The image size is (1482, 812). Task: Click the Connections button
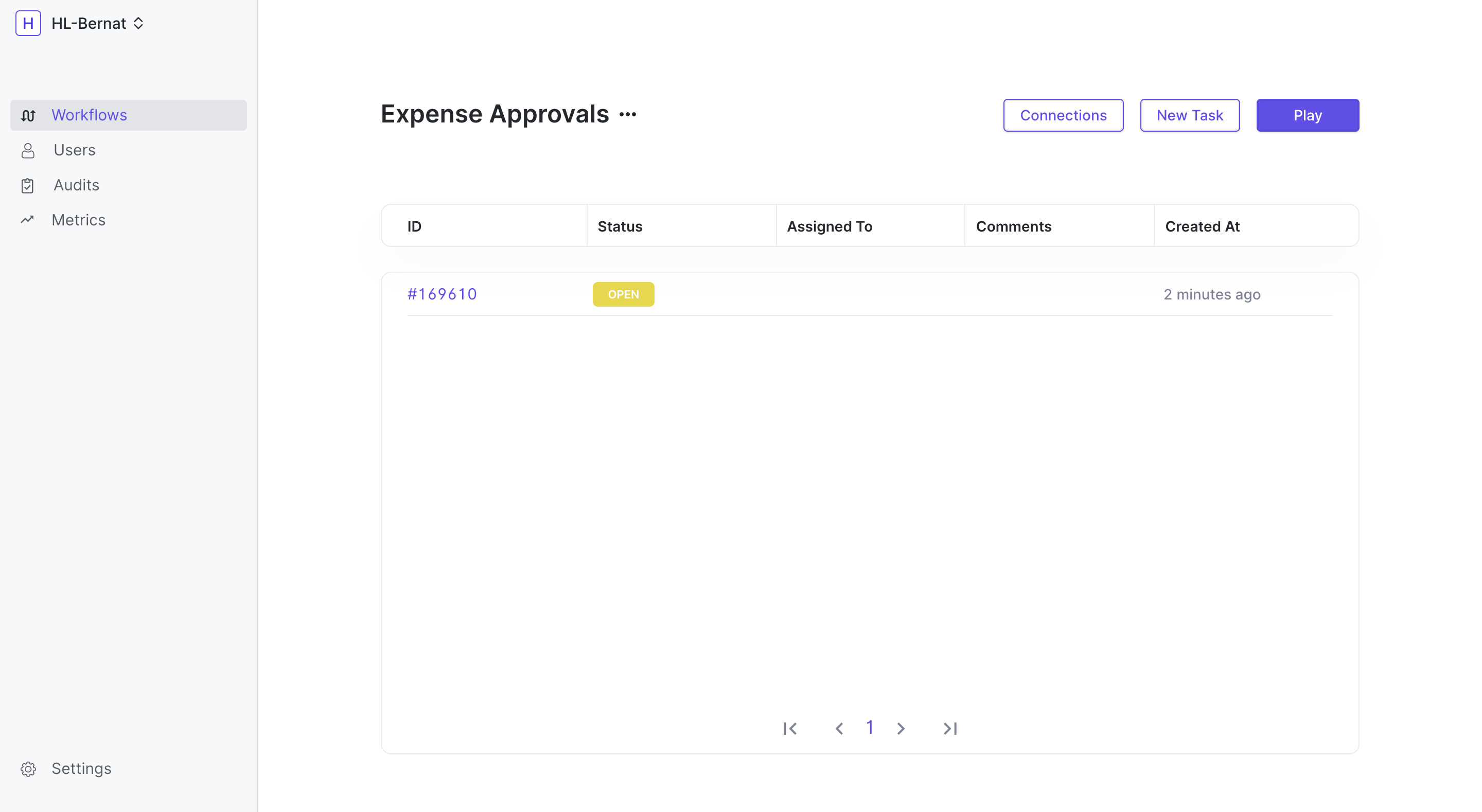coord(1063,115)
